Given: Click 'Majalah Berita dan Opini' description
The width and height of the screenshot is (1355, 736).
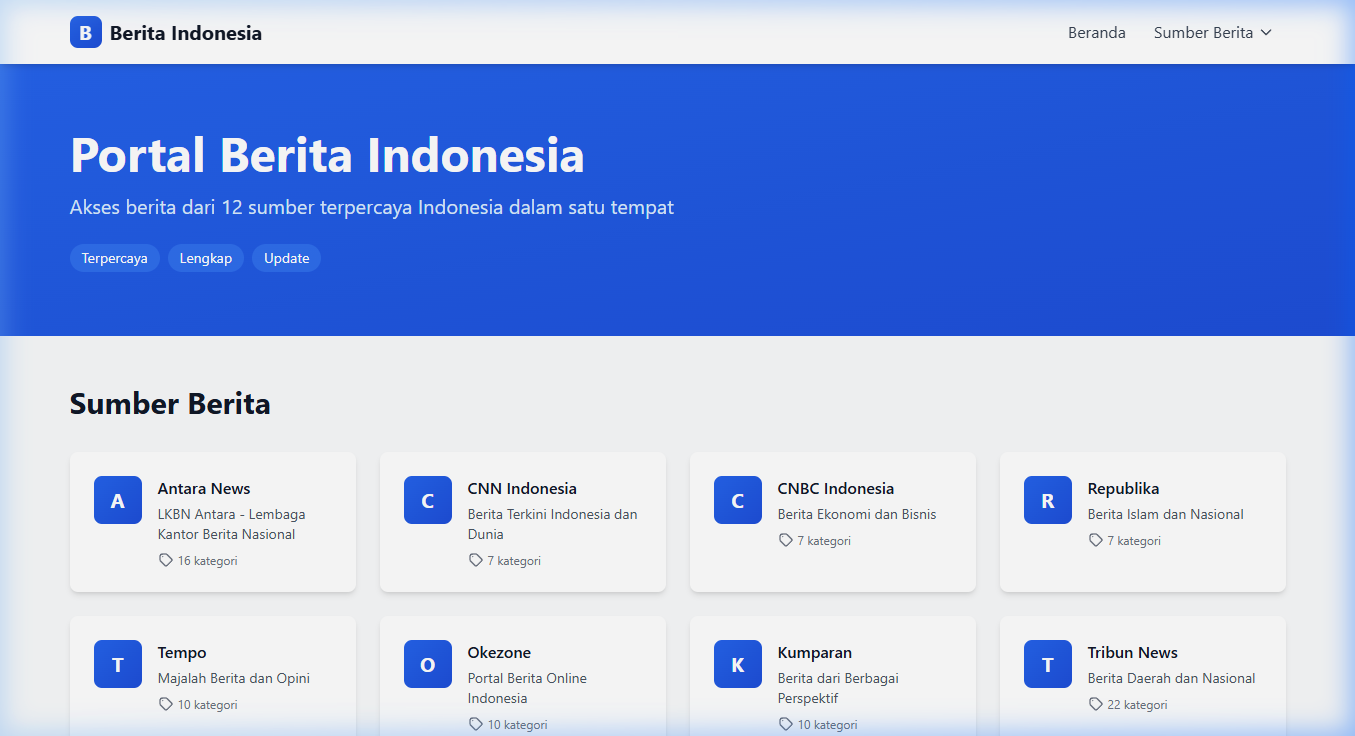Looking at the screenshot, I should (234, 678).
